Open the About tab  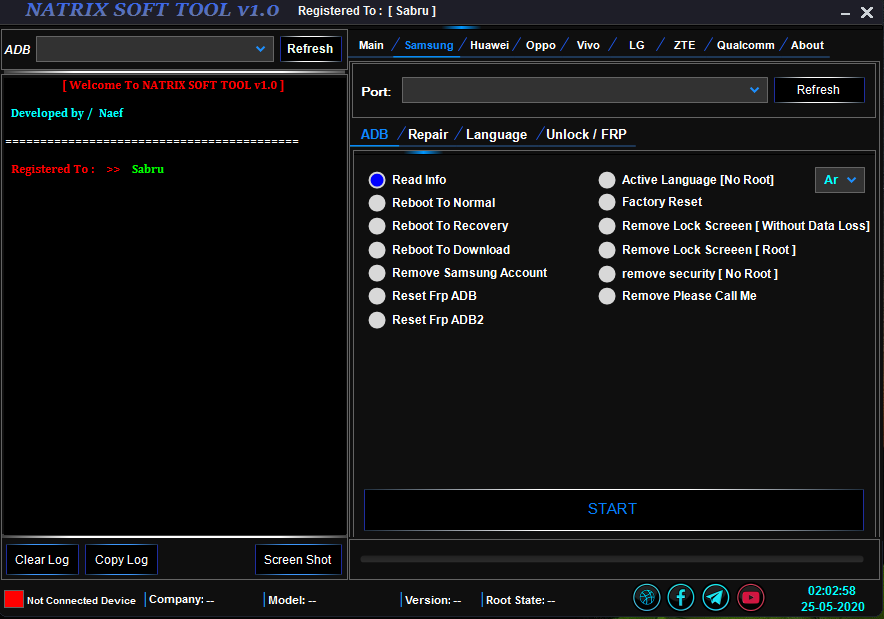(x=807, y=45)
